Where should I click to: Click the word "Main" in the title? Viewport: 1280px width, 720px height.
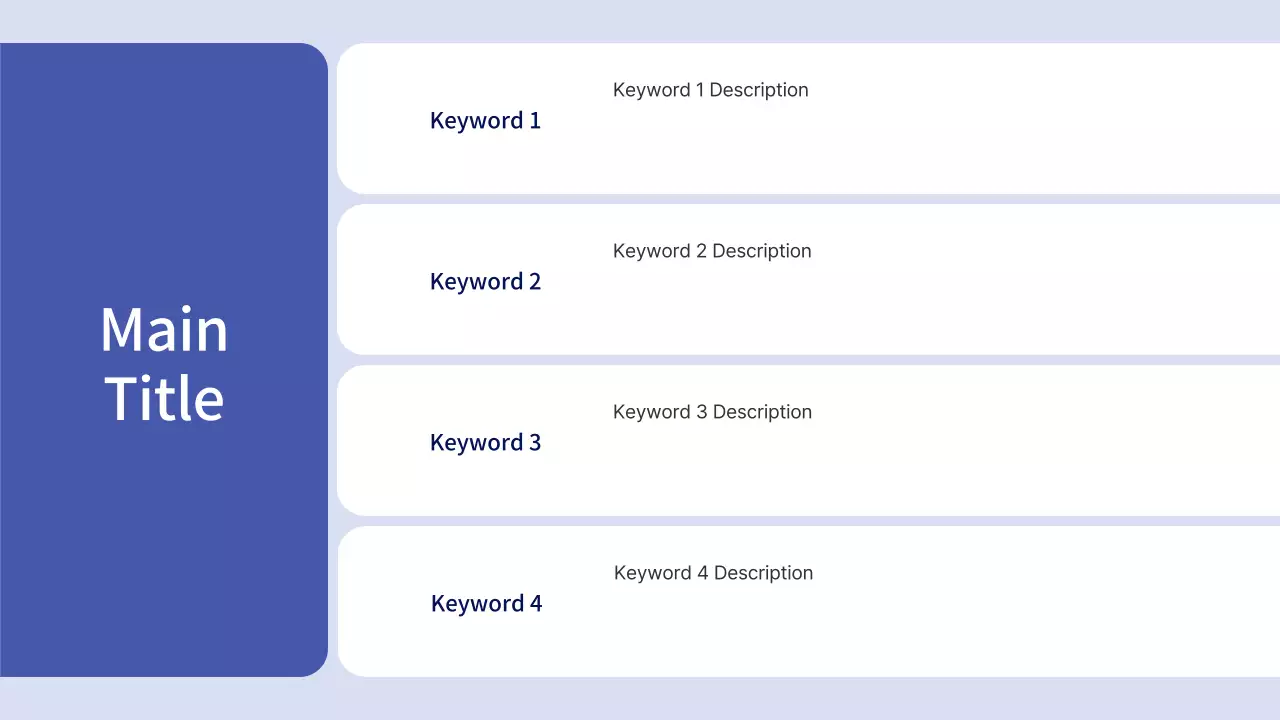click(x=164, y=329)
